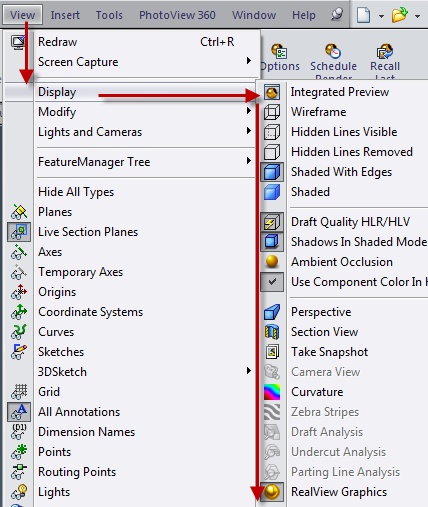Click the Grid visibility icon

tap(19, 392)
